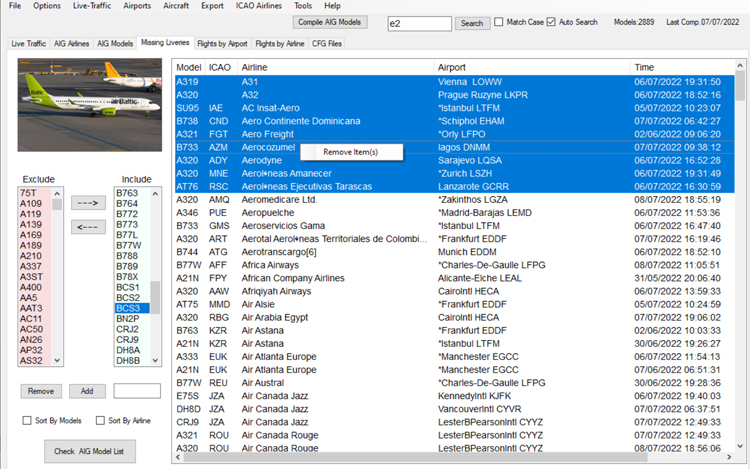This screenshot has height=469, width=750.
Task: Select B763 in the Include list
Action: tap(132, 193)
